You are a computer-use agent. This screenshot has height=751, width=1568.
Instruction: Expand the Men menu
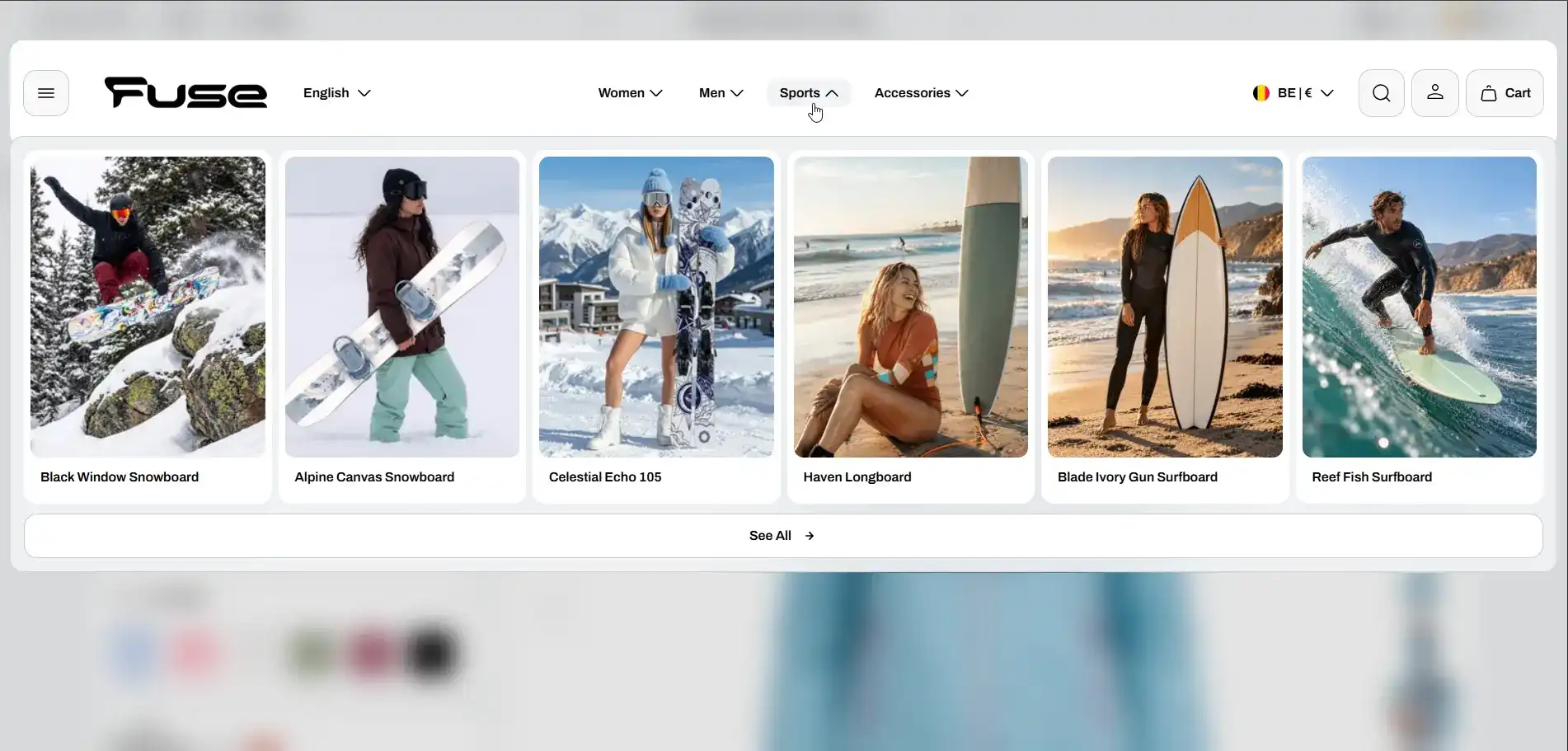click(721, 93)
